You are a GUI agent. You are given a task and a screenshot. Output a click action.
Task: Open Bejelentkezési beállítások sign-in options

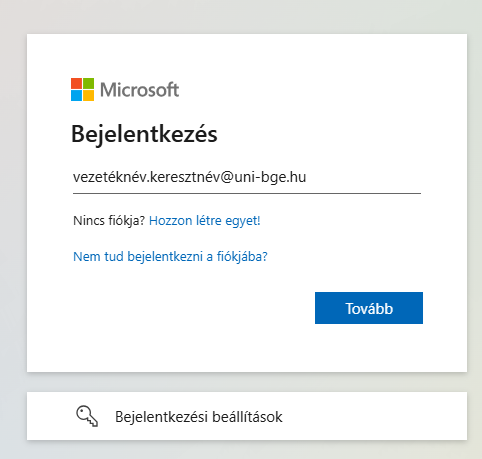pos(247,416)
